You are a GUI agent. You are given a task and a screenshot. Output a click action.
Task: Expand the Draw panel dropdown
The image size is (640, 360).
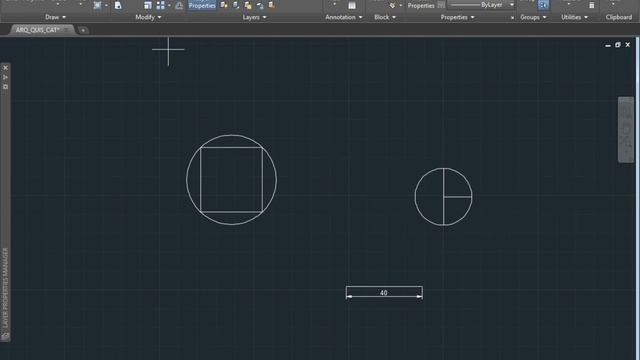pyautogui.click(x=55, y=17)
